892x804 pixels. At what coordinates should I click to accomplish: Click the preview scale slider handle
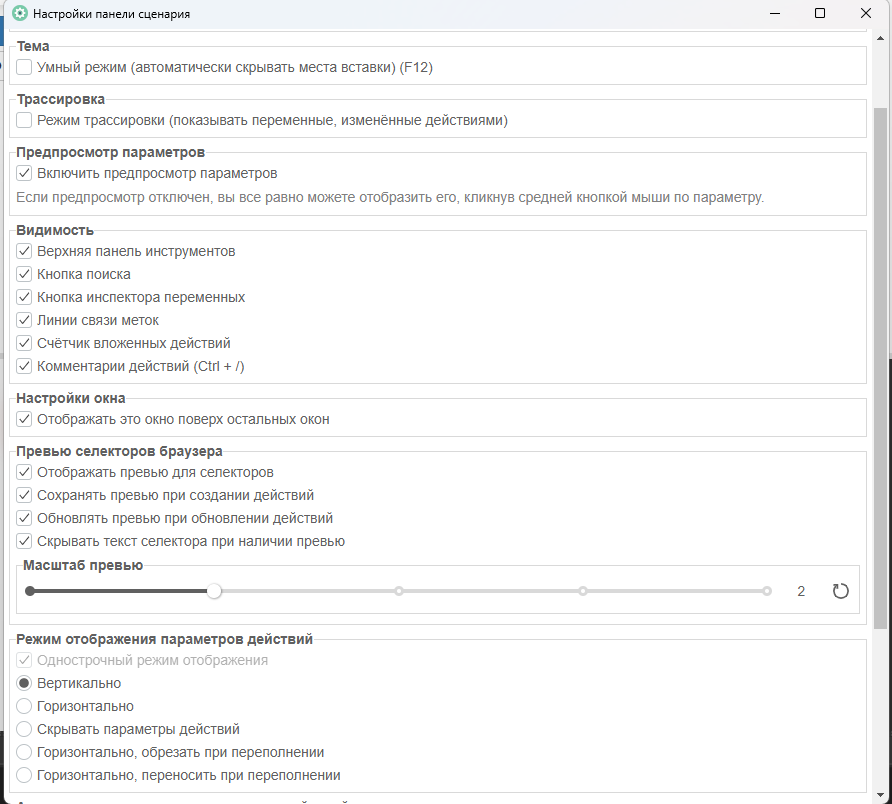pos(214,591)
